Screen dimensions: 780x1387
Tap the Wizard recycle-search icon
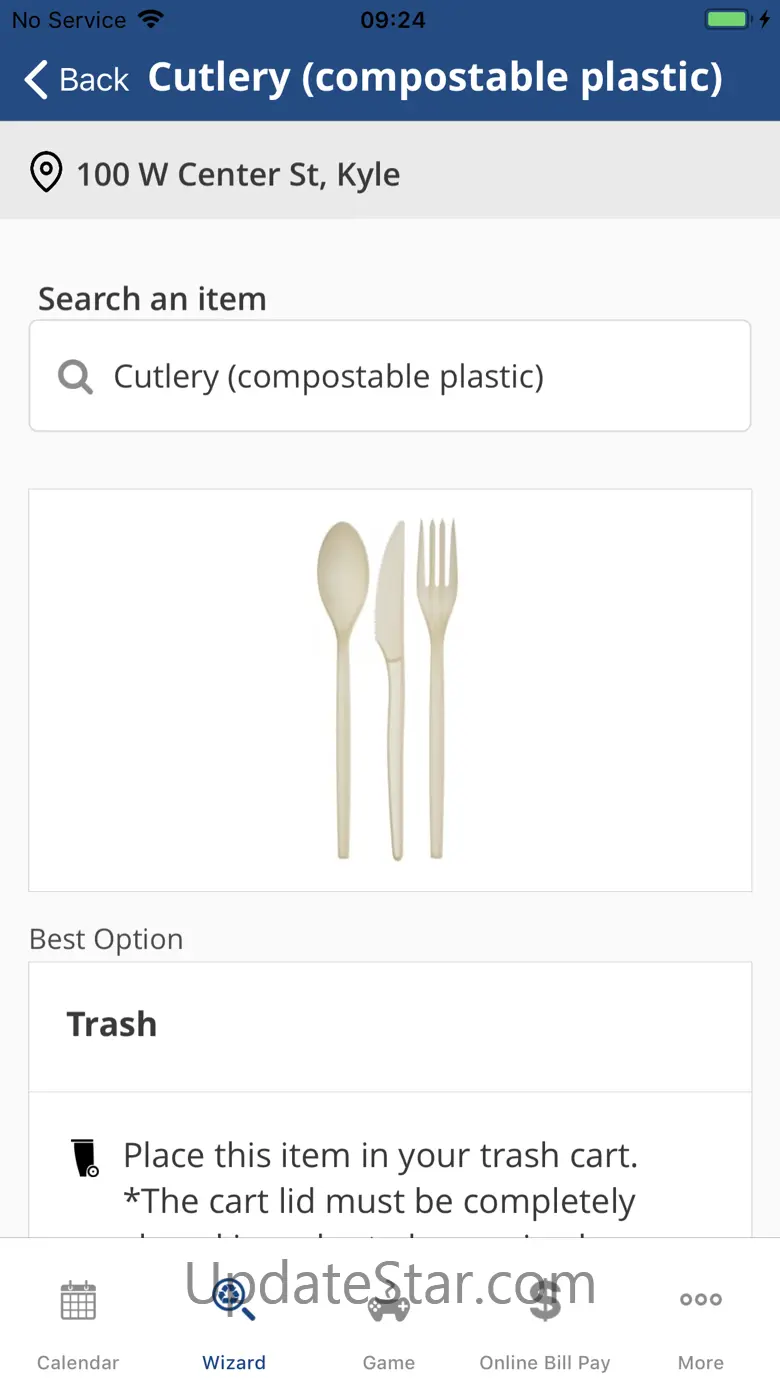[234, 1298]
